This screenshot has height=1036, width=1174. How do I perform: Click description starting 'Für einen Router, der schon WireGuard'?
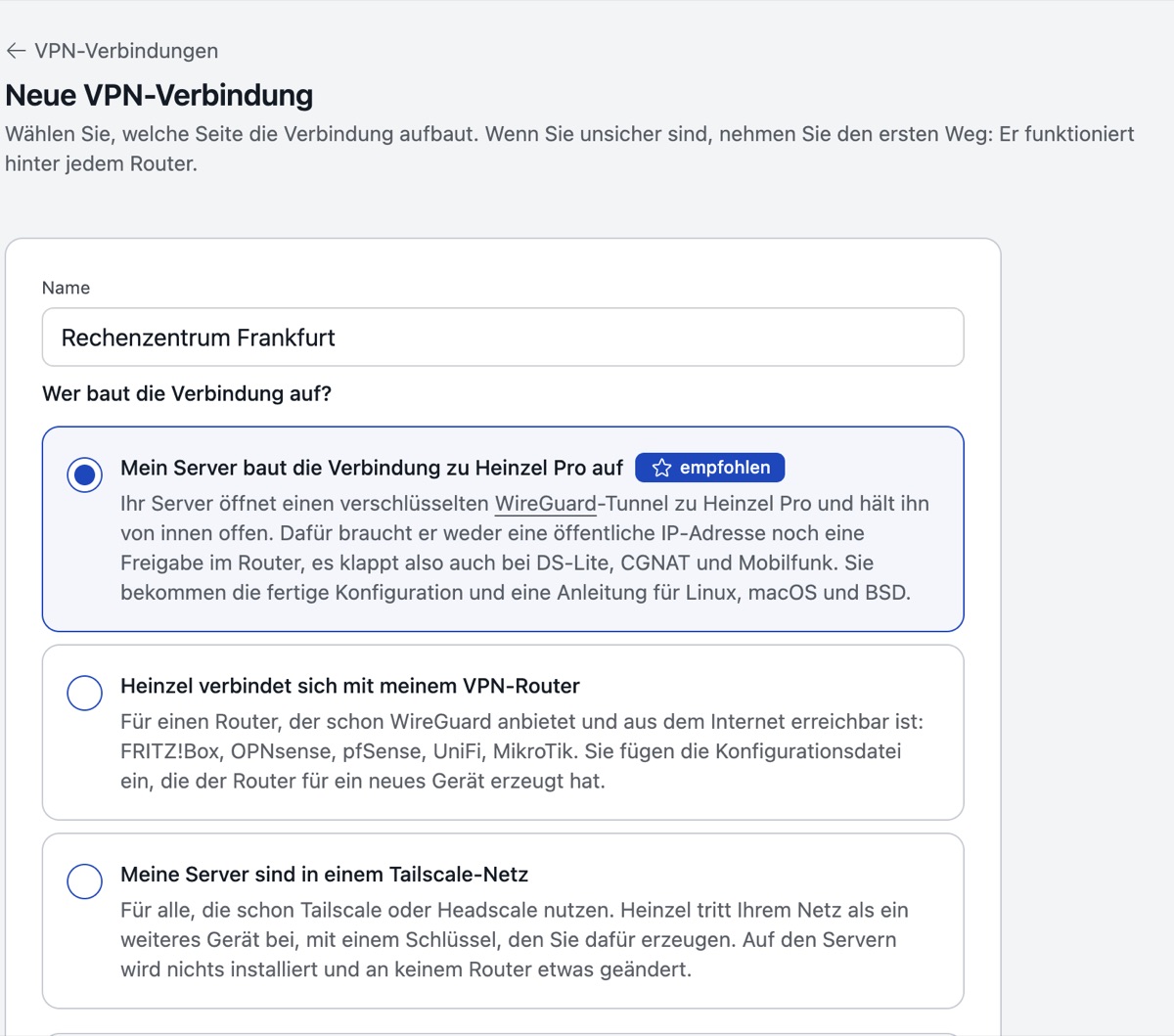pos(521,751)
